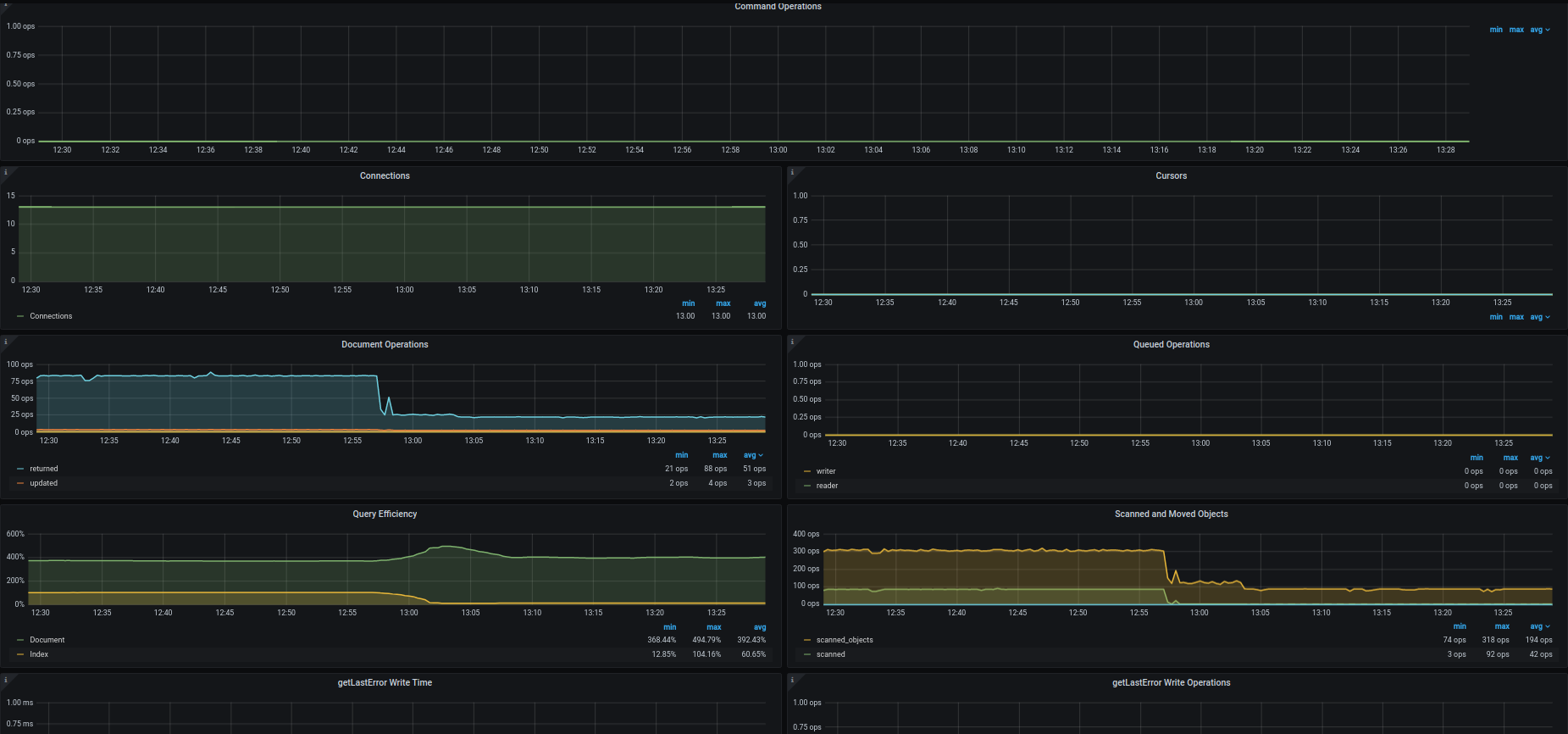Sort Scanned and Moved Objects legend by min

click(1460, 626)
